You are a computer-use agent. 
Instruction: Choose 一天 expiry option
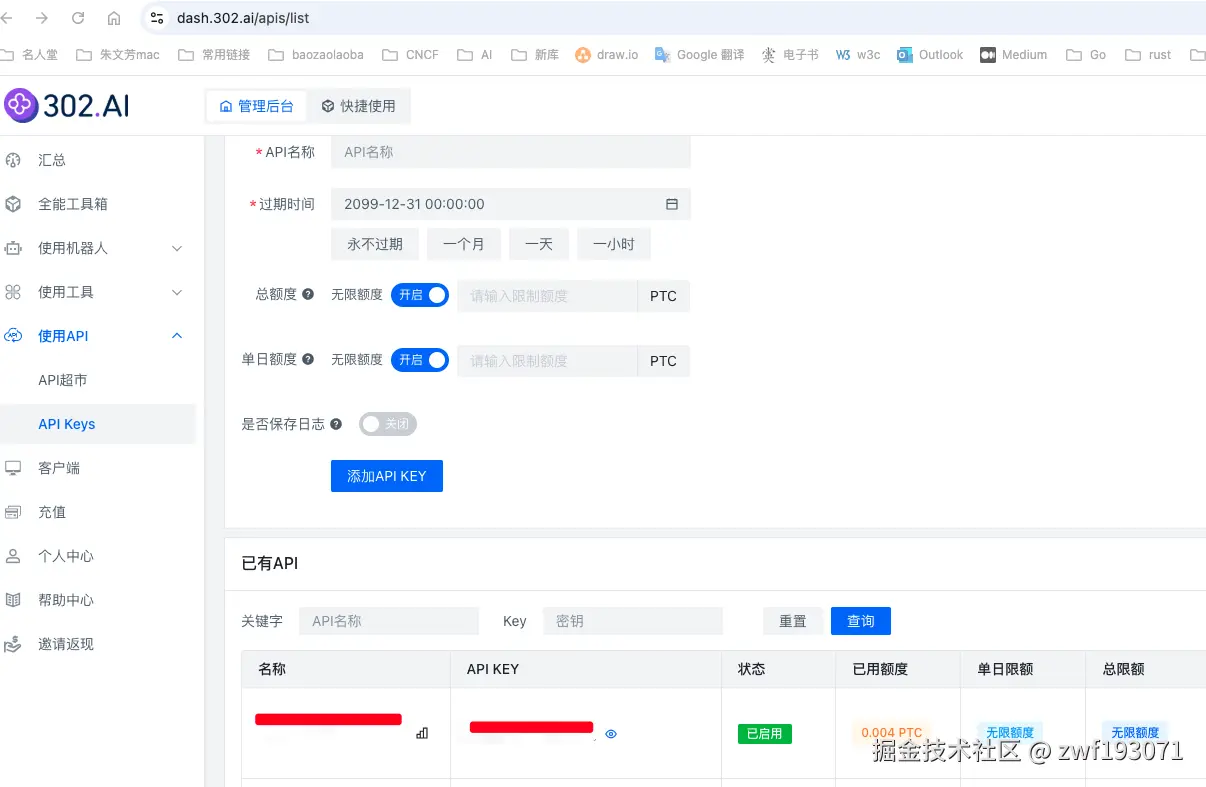click(539, 244)
